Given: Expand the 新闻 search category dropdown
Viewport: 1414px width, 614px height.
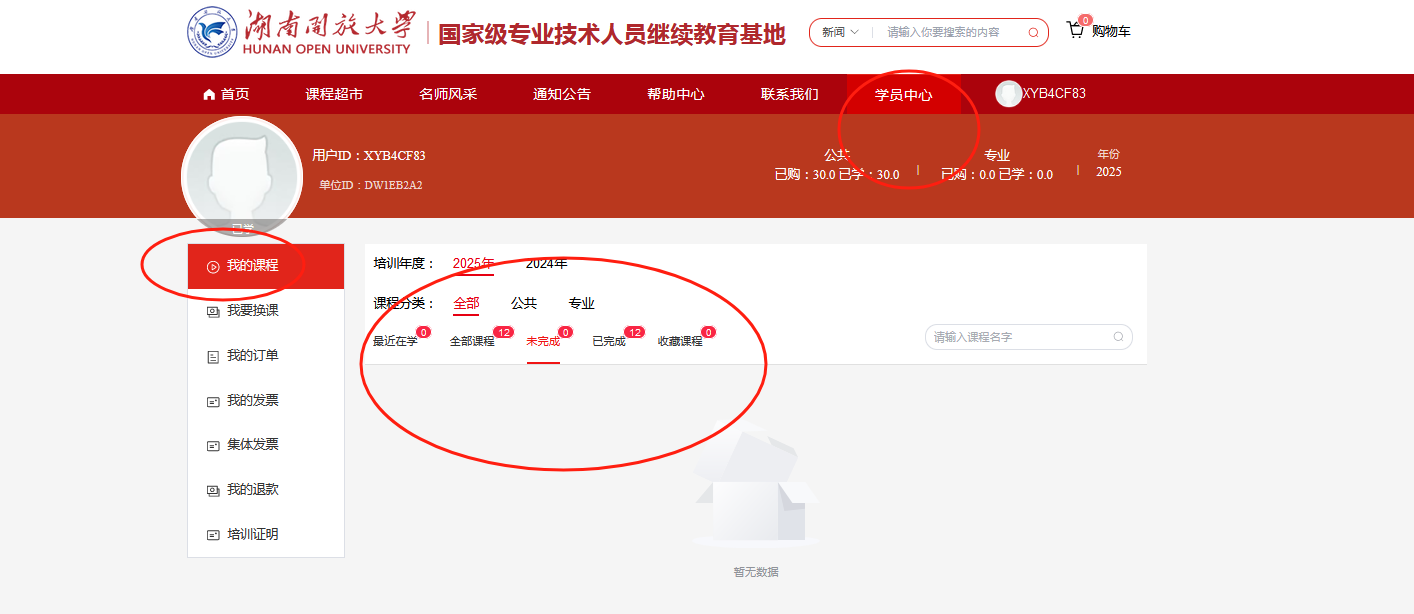Looking at the screenshot, I should (x=840, y=32).
